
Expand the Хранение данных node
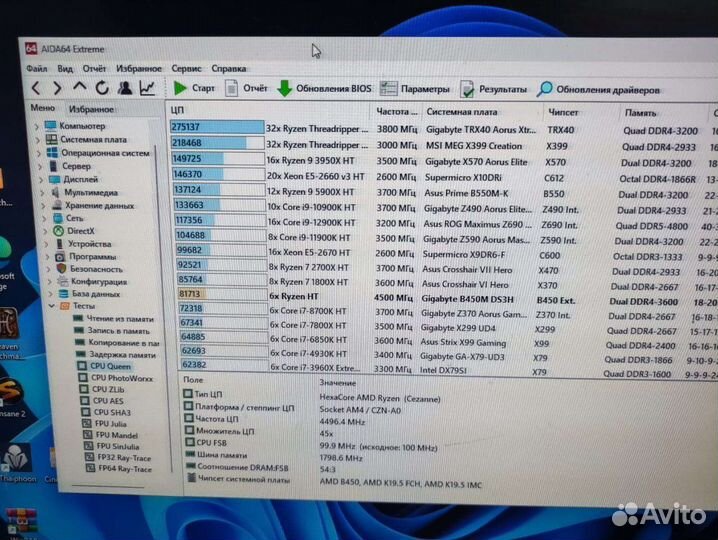[44, 206]
